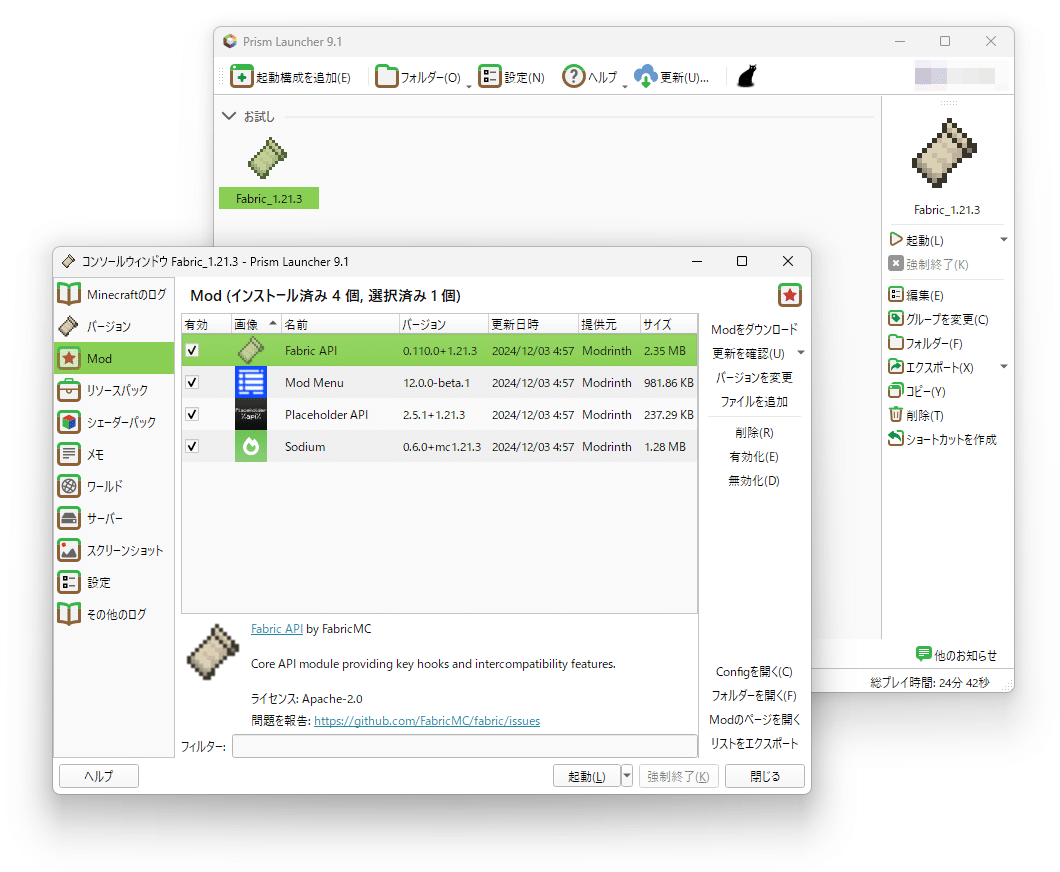Click 起動(L) button at console bottom
The width and height of the screenshot is (1060, 872).
click(x=587, y=776)
